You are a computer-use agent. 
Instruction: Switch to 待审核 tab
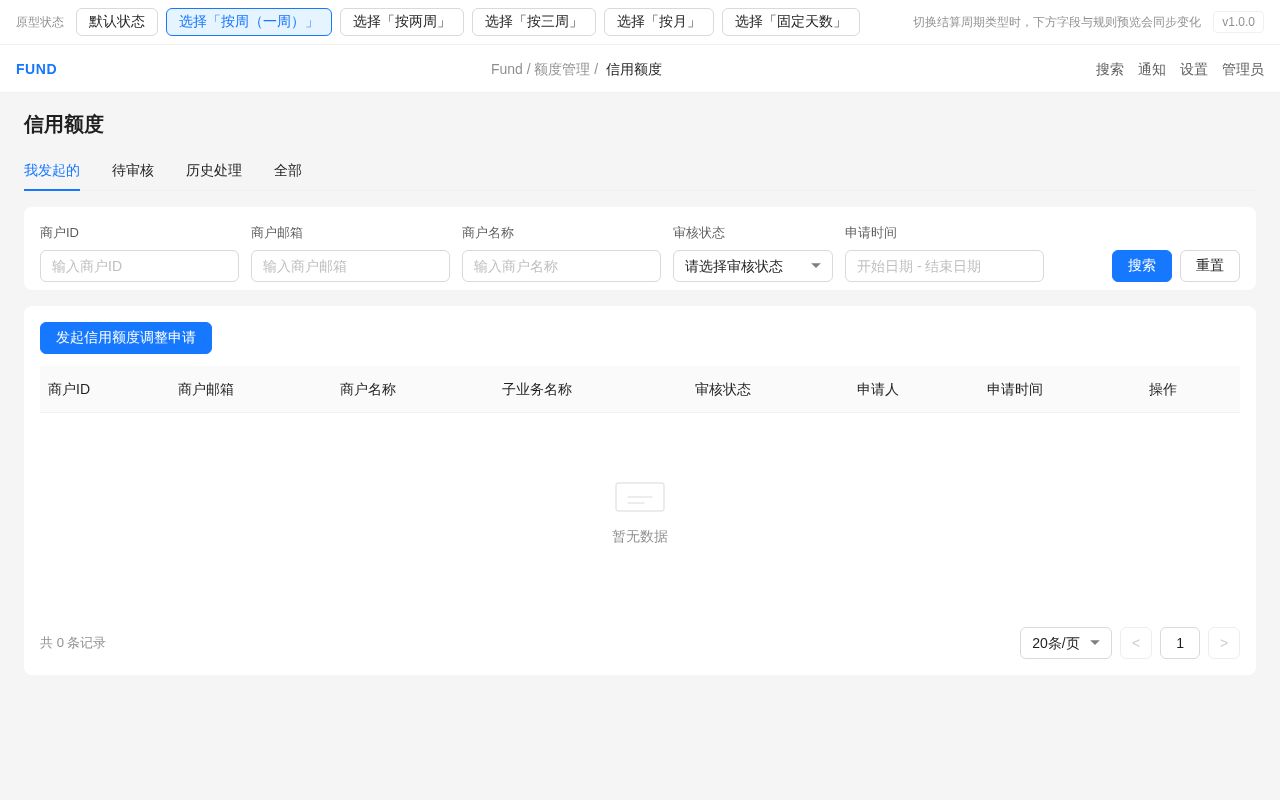[133, 171]
